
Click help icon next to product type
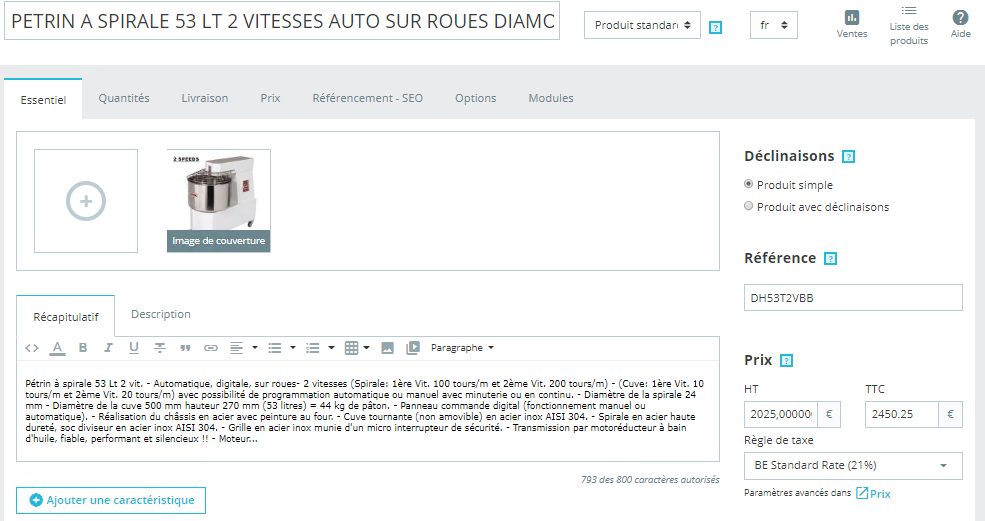(x=715, y=28)
